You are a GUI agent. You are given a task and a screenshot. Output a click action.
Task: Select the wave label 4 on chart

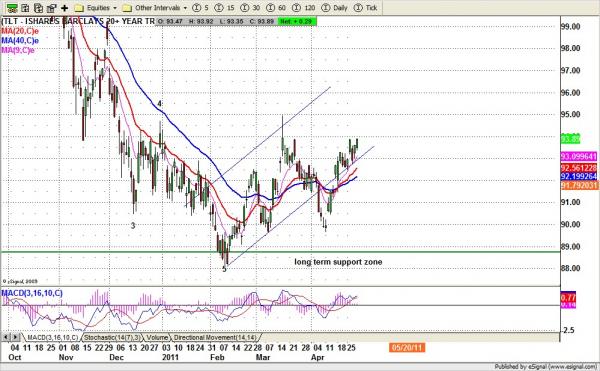point(160,104)
